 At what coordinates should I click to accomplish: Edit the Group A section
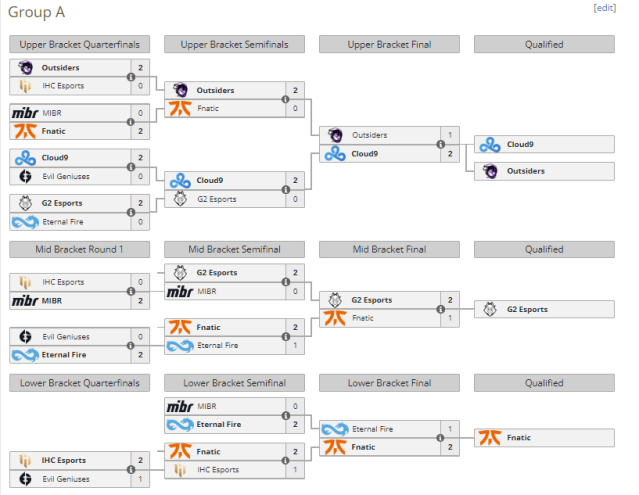tap(605, 8)
